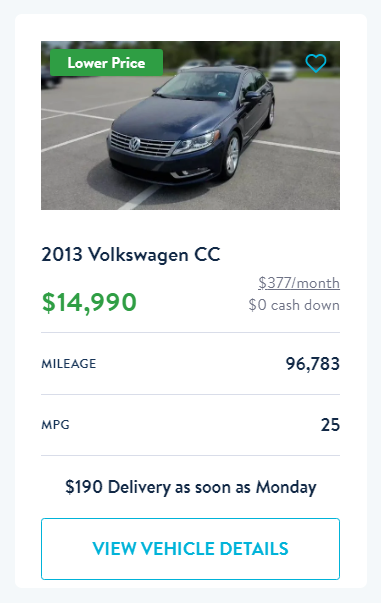Click the MPG label

pos(55,425)
